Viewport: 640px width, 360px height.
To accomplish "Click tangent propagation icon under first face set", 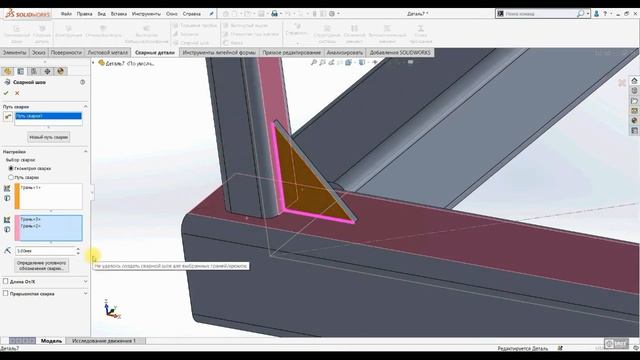I will point(7,198).
